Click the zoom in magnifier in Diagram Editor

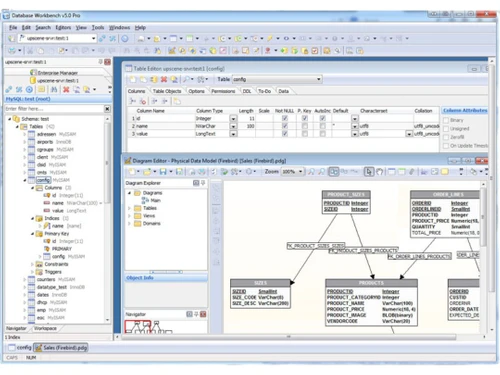(x=311, y=172)
